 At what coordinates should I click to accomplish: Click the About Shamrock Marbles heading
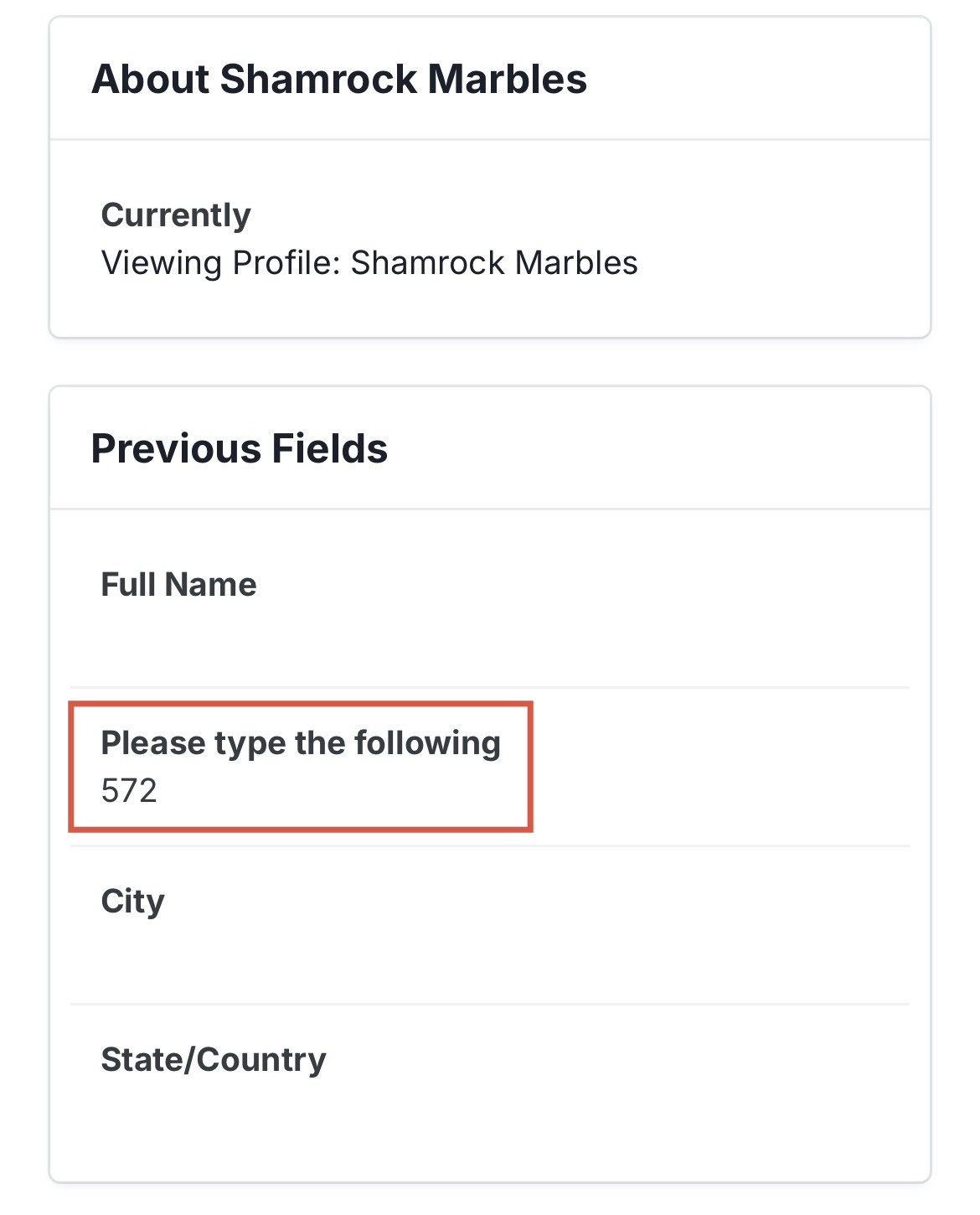click(338, 80)
